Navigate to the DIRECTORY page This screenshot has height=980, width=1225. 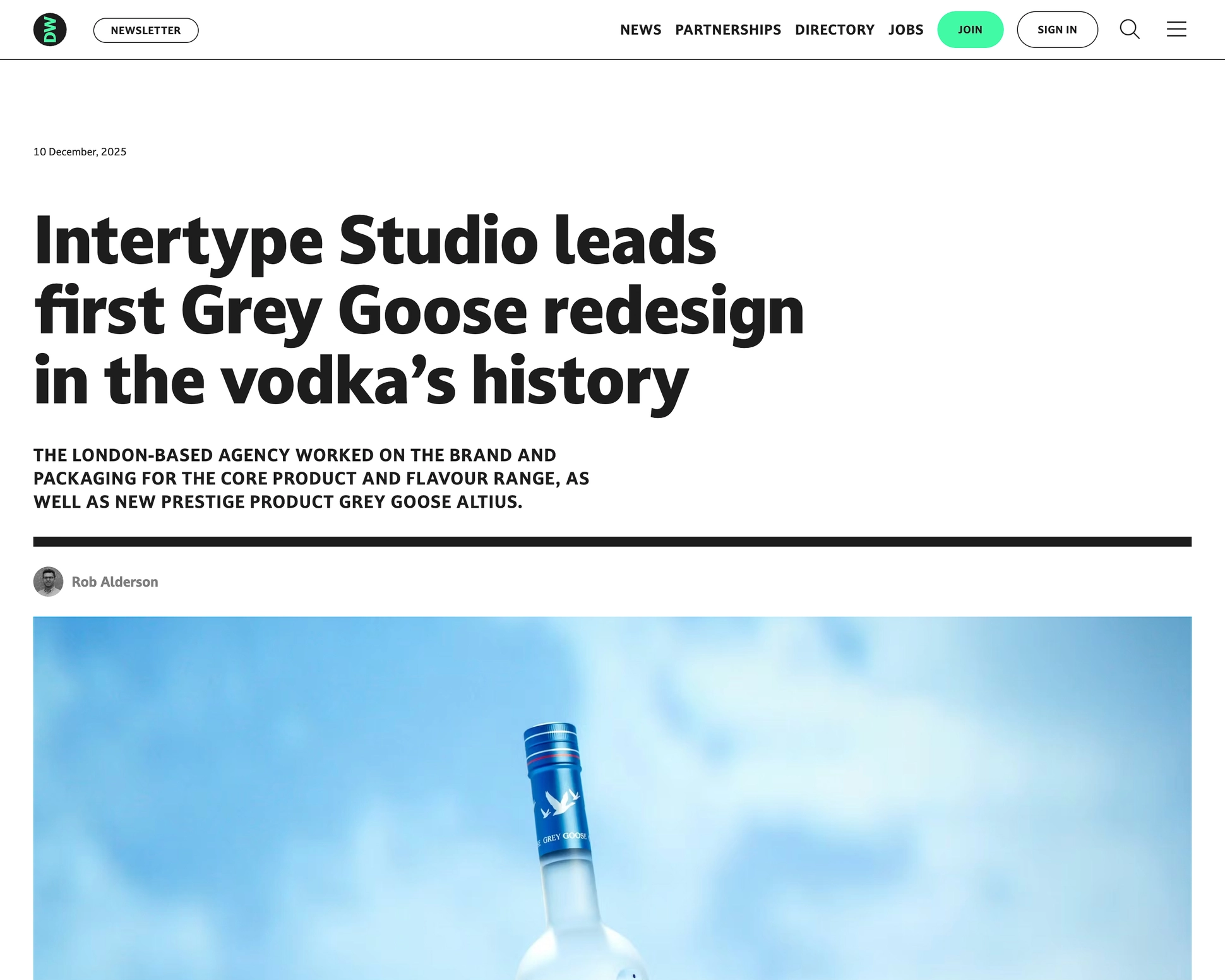[835, 29]
